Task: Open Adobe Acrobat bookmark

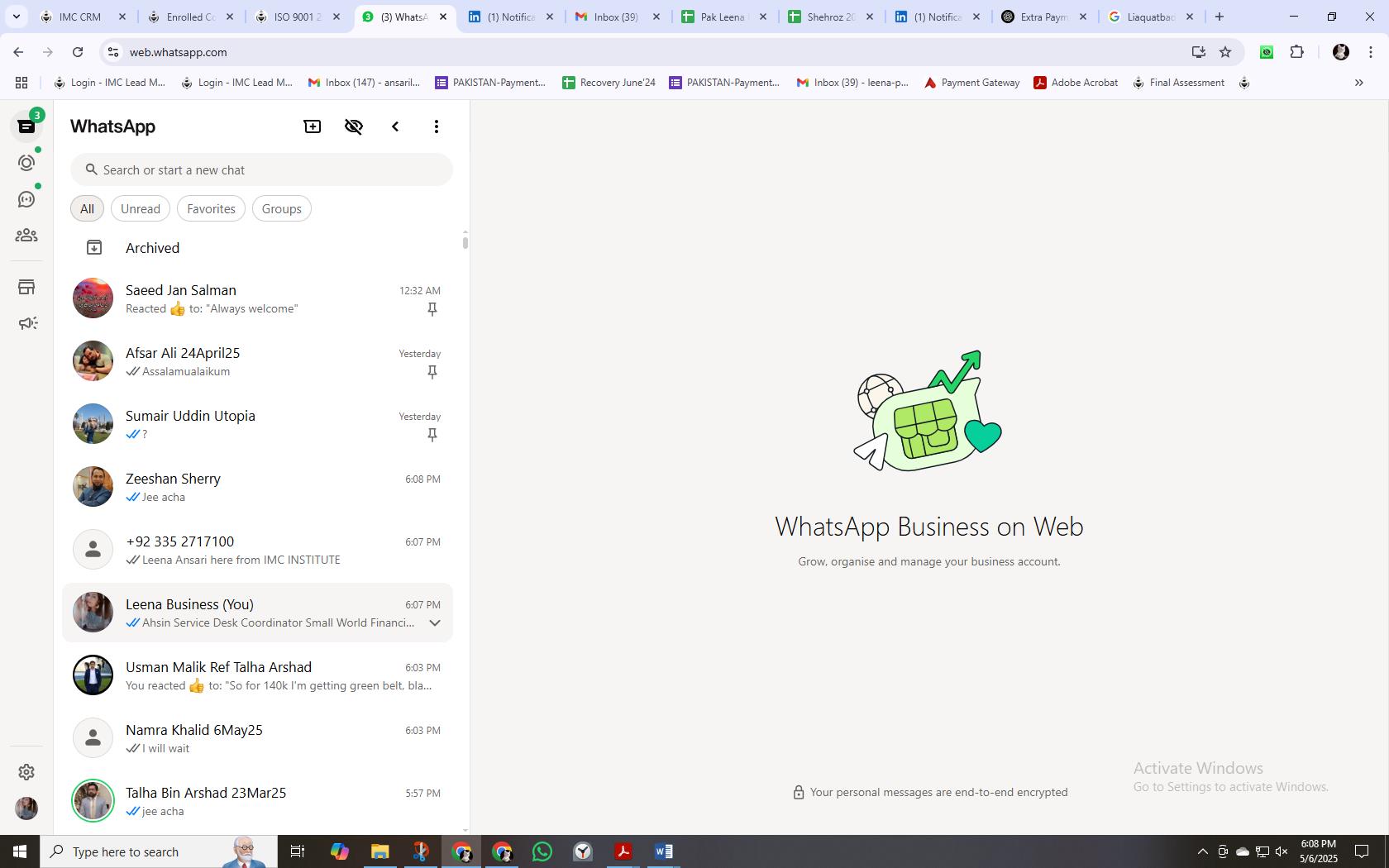Action: (1076, 83)
